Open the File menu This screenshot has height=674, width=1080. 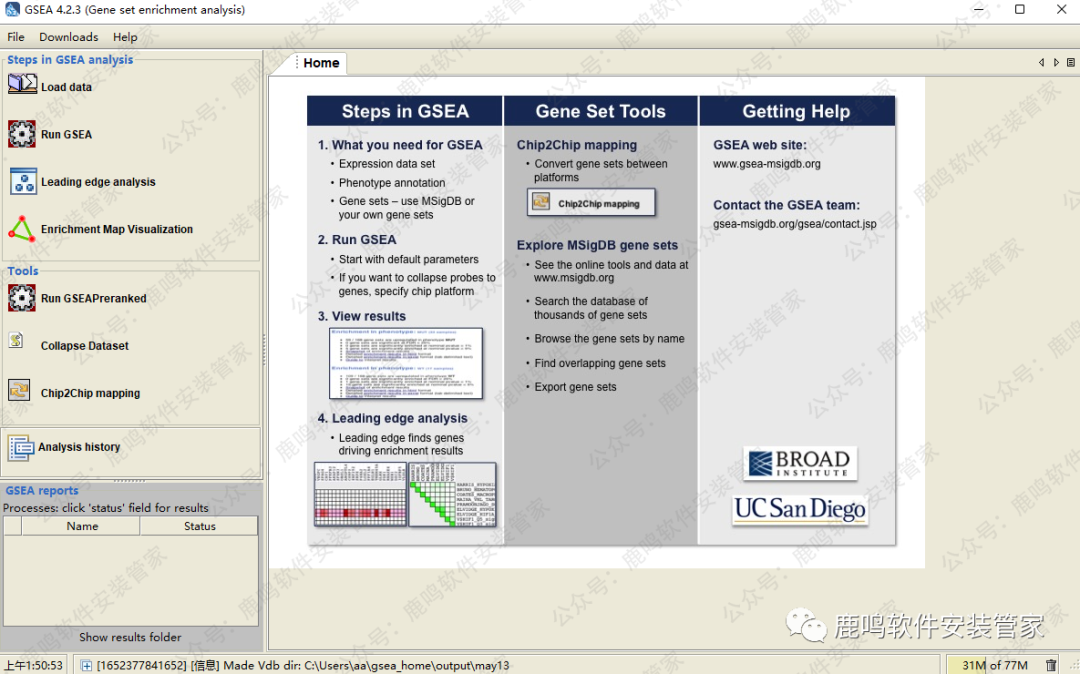(x=16, y=37)
